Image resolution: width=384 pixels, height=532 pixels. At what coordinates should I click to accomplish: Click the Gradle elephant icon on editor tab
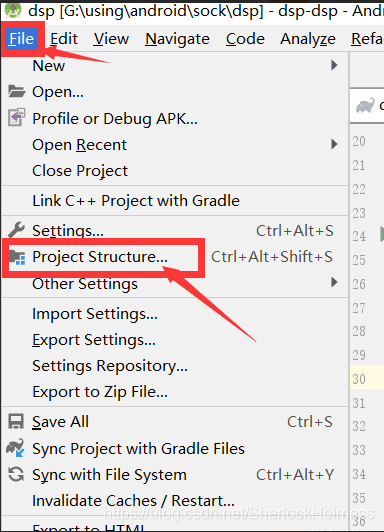(x=365, y=106)
